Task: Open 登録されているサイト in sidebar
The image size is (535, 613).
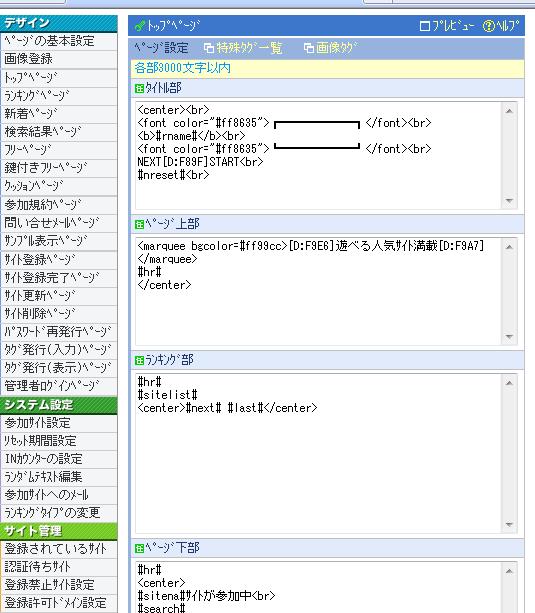Action: click(x=59, y=549)
